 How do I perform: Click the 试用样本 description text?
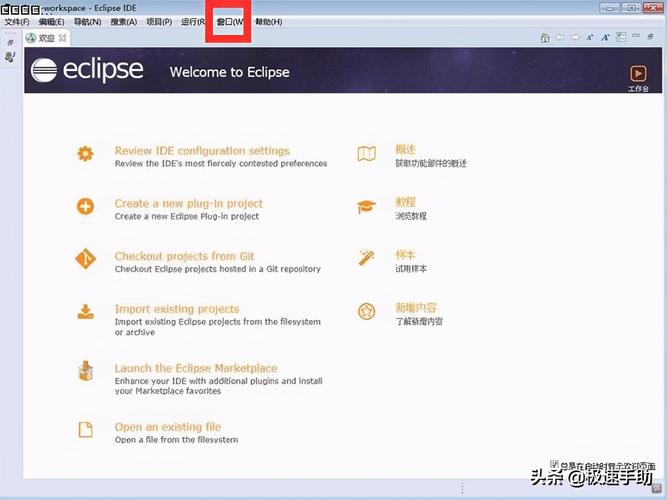tap(410, 269)
